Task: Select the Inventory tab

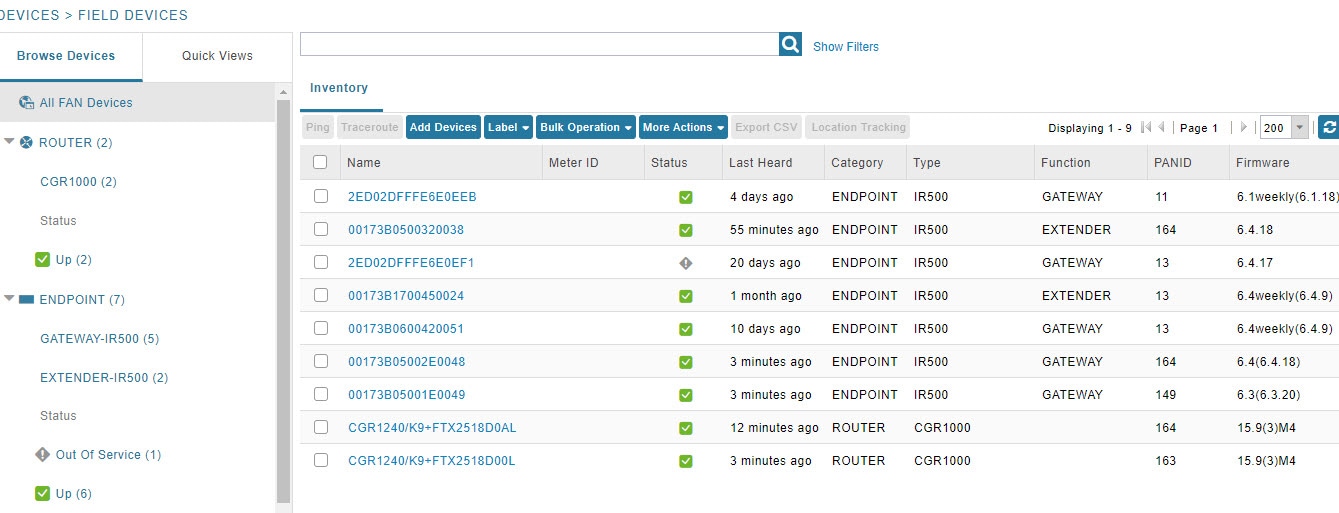Action: [339, 88]
